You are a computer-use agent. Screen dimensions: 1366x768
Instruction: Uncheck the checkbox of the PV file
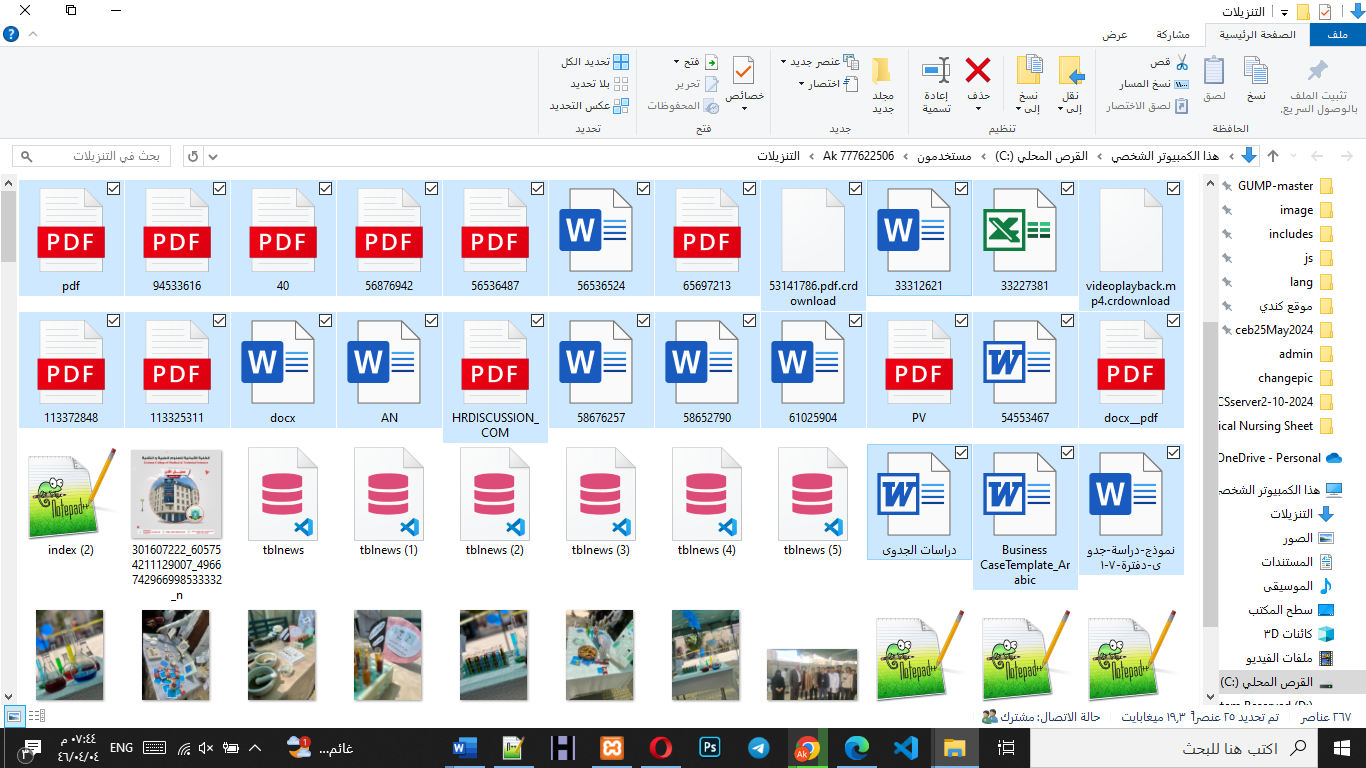pyautogui.click(x=961, y=320)
